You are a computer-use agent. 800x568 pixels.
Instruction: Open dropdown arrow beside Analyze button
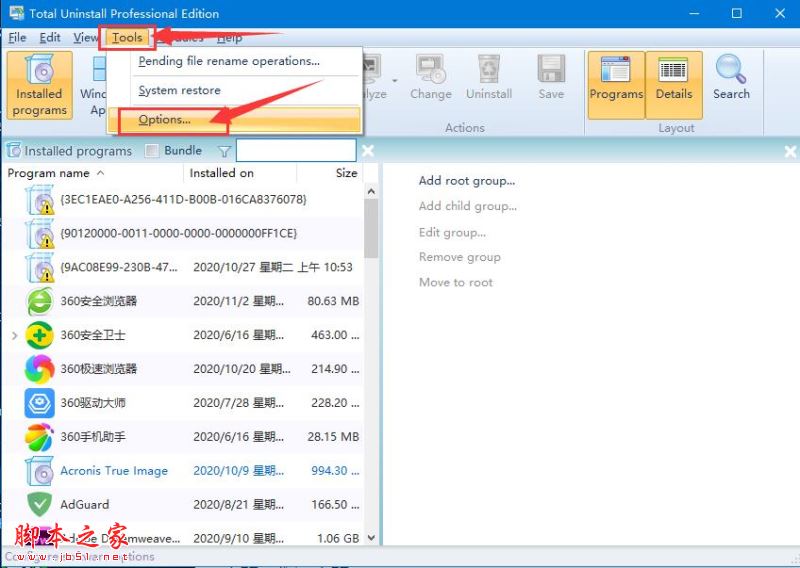click(x=394, y=81)
